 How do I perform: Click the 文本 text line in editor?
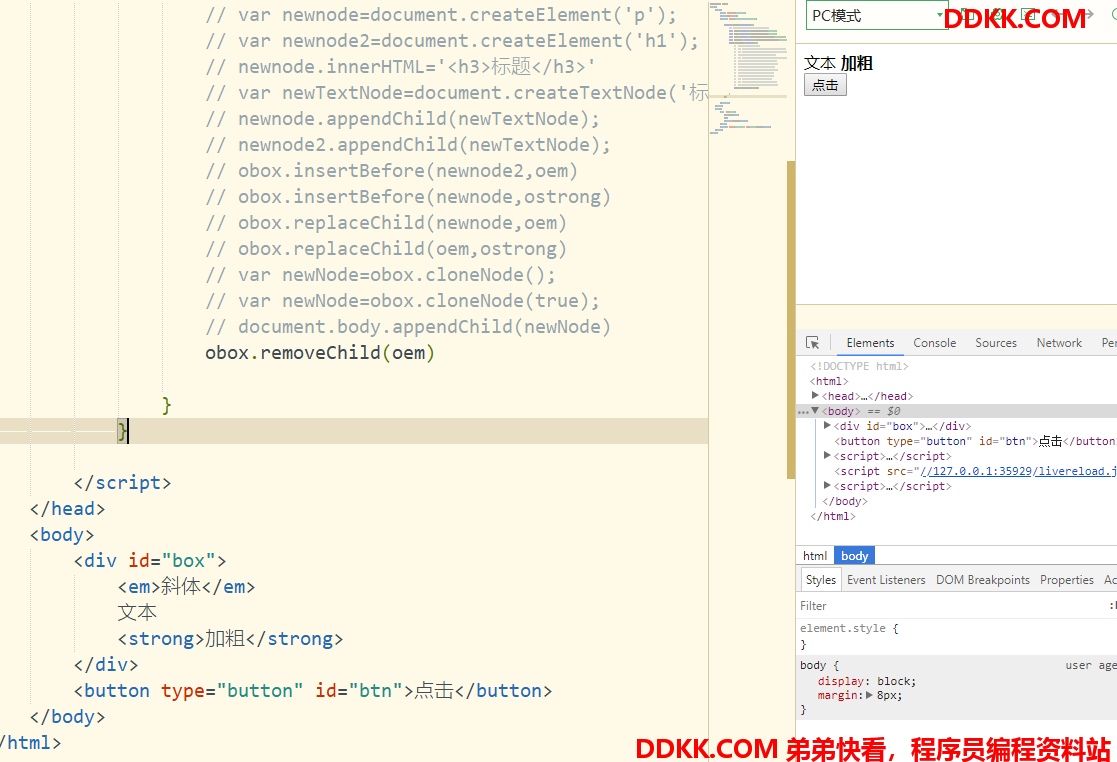tap(137, 612)
